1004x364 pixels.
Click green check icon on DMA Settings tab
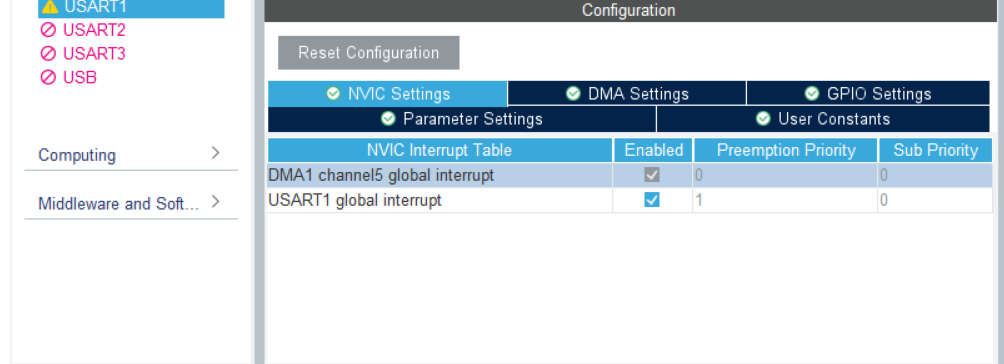[x=573, y=94]
